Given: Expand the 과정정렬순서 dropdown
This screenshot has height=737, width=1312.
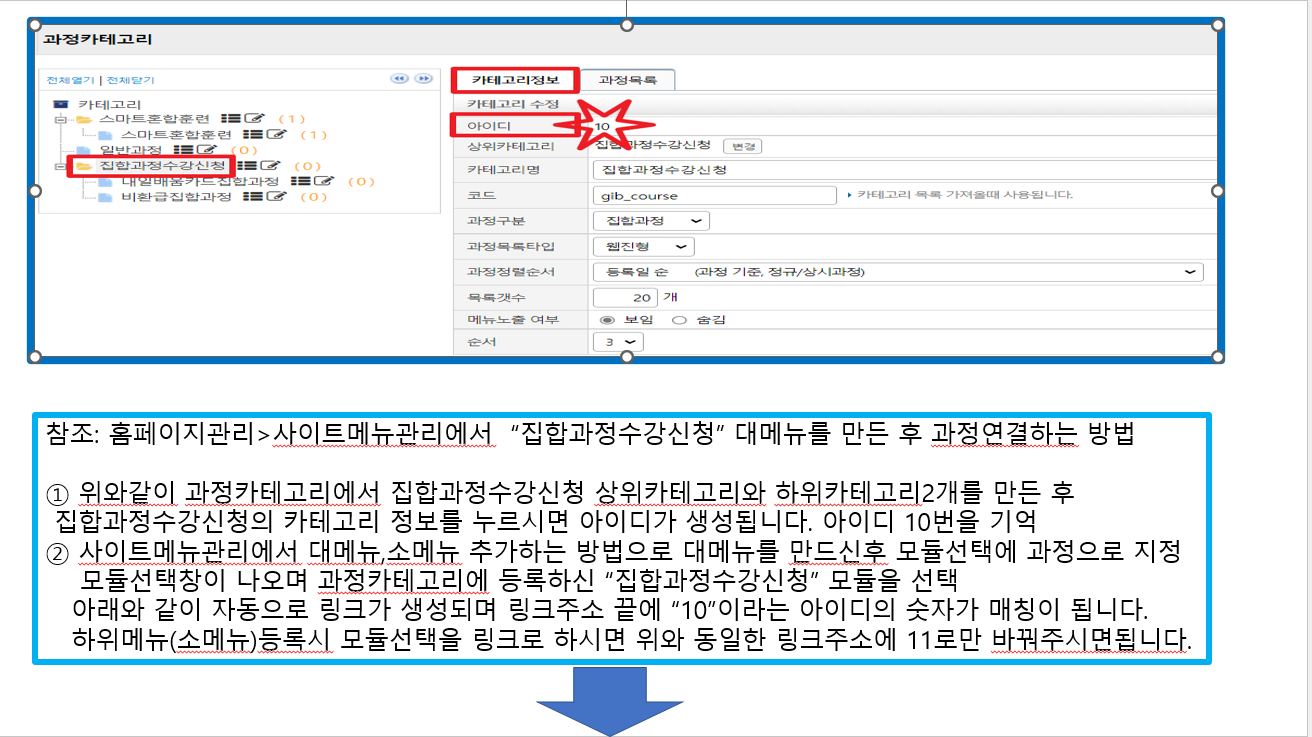Looking at the screenshot, I should (x=897, y=272).
